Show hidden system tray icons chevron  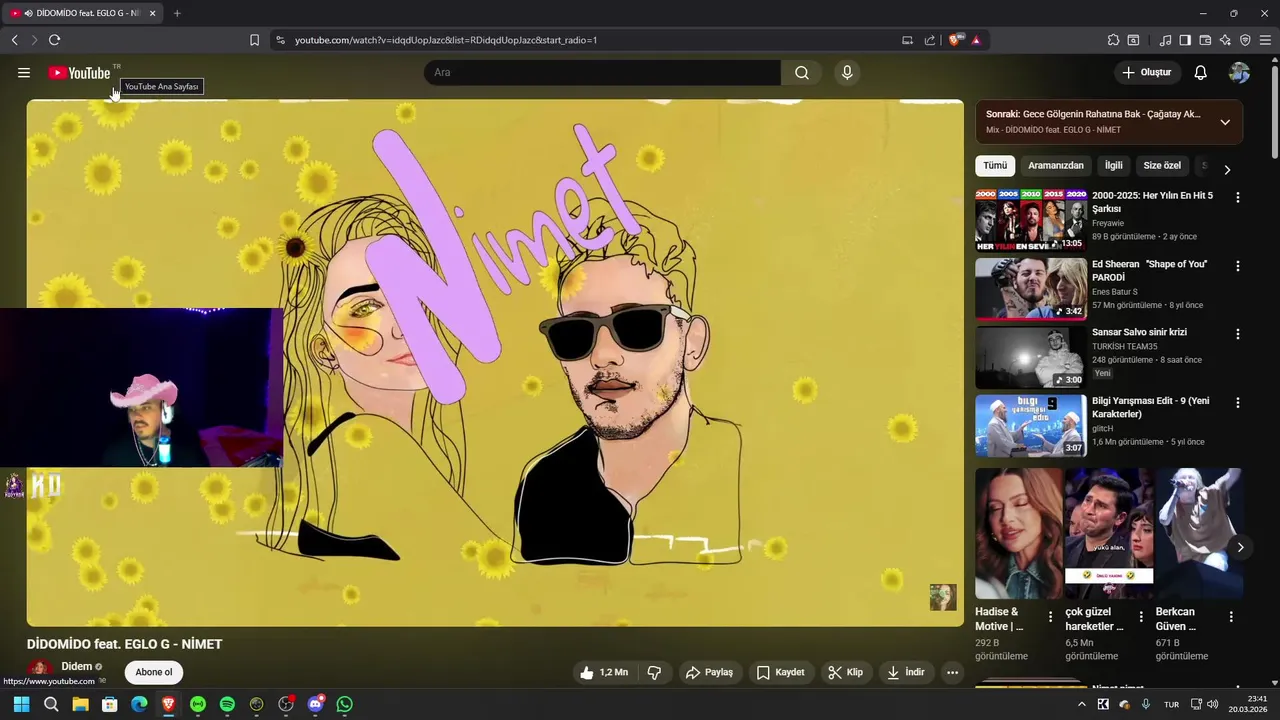tap(1081, 704)
